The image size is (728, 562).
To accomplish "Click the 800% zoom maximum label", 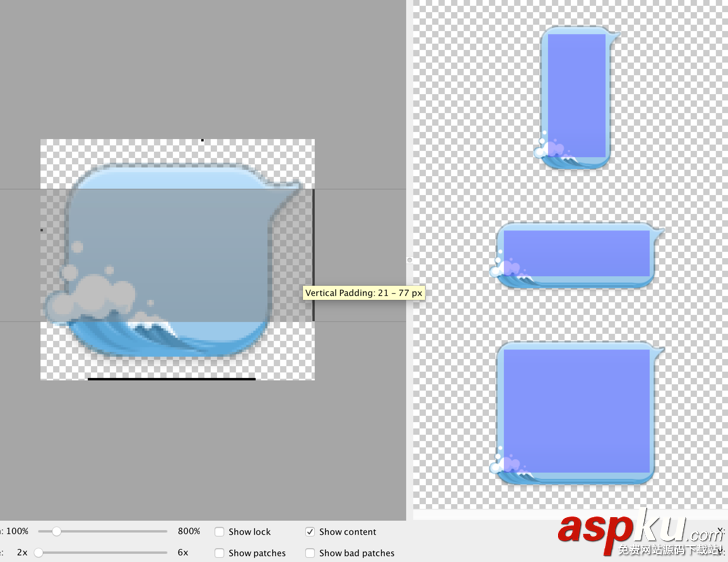I will 189,531.
